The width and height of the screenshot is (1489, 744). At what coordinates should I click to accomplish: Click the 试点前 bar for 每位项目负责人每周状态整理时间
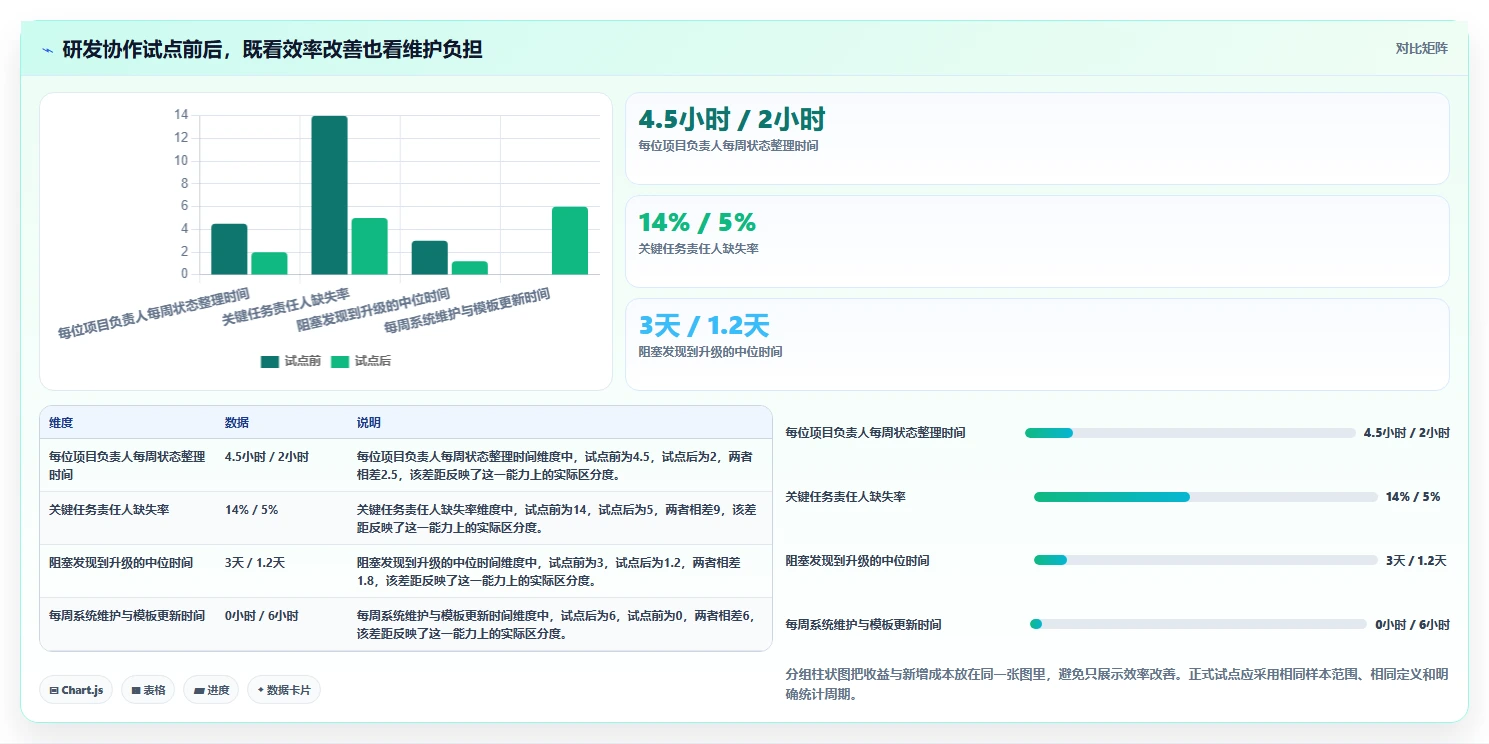tap(229, 249)
